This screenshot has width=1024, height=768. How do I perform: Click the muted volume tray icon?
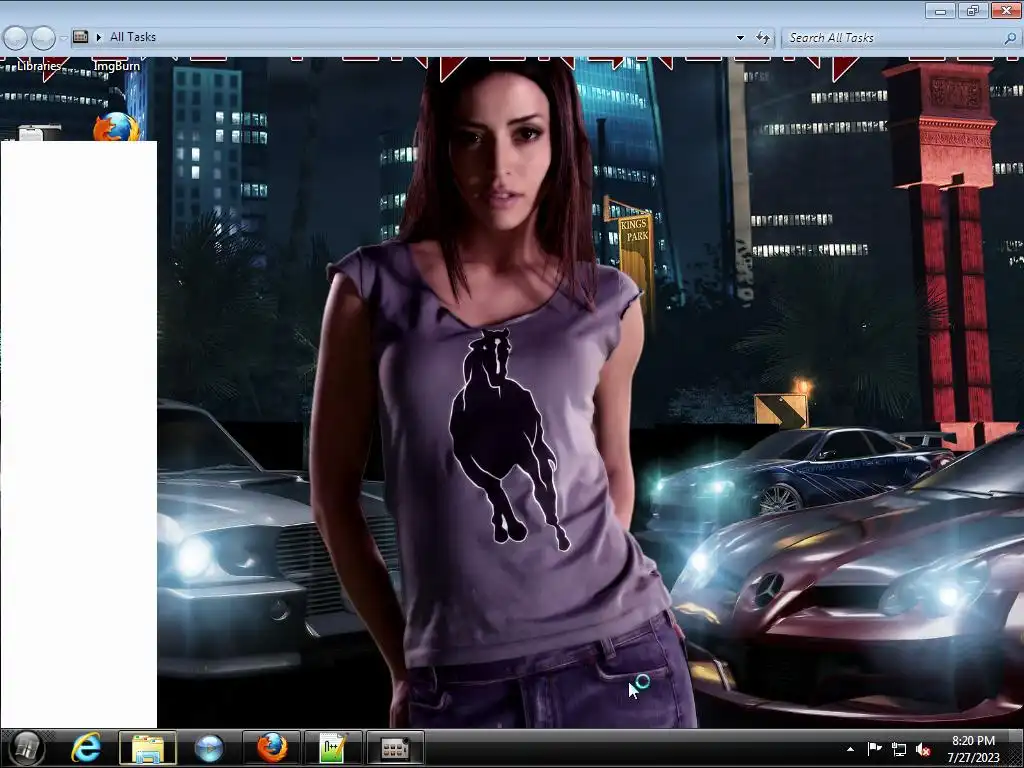tap(923, 750)
